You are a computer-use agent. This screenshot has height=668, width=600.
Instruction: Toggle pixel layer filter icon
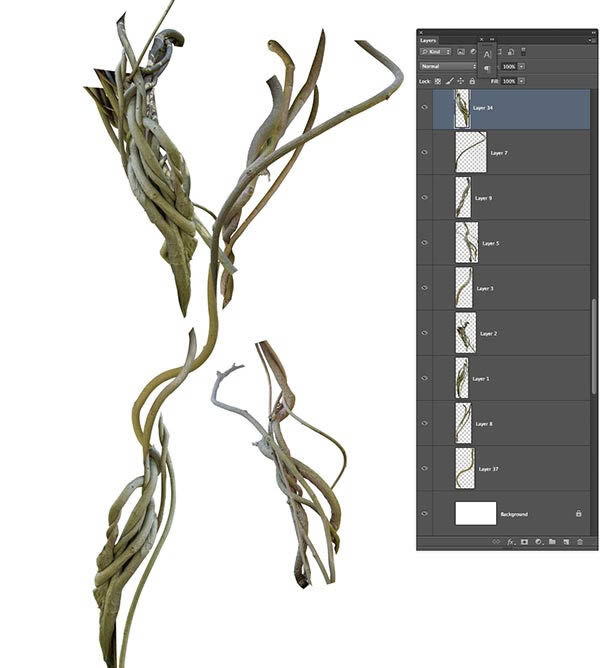[461, 52]
